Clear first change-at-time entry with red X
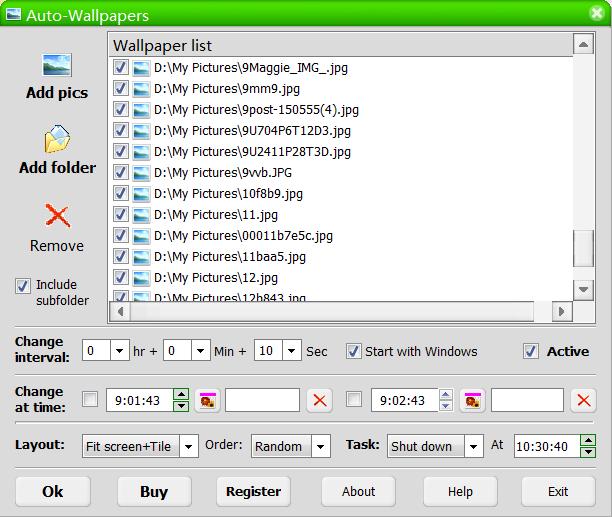This screenshot has height=517, width=612. point(319,400)
